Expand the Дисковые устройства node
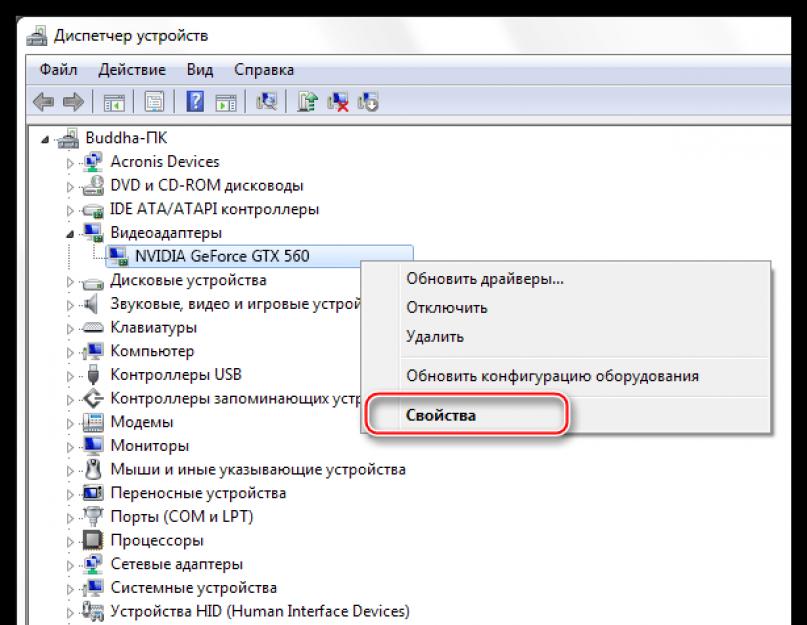Image resolution: width=807 pixels, height=625 pixels. click(70, 281)
